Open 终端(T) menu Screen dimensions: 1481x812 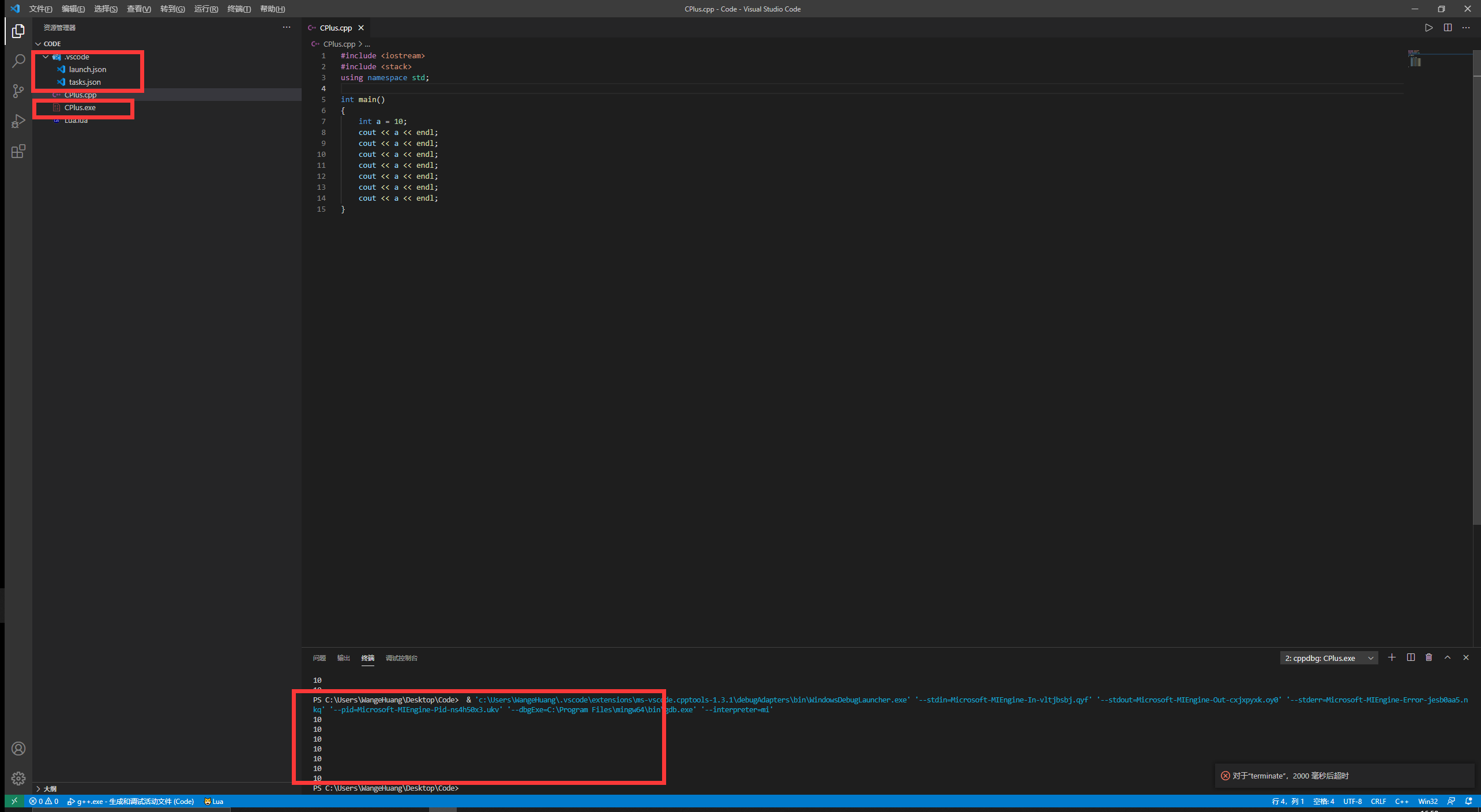point(239,9)
